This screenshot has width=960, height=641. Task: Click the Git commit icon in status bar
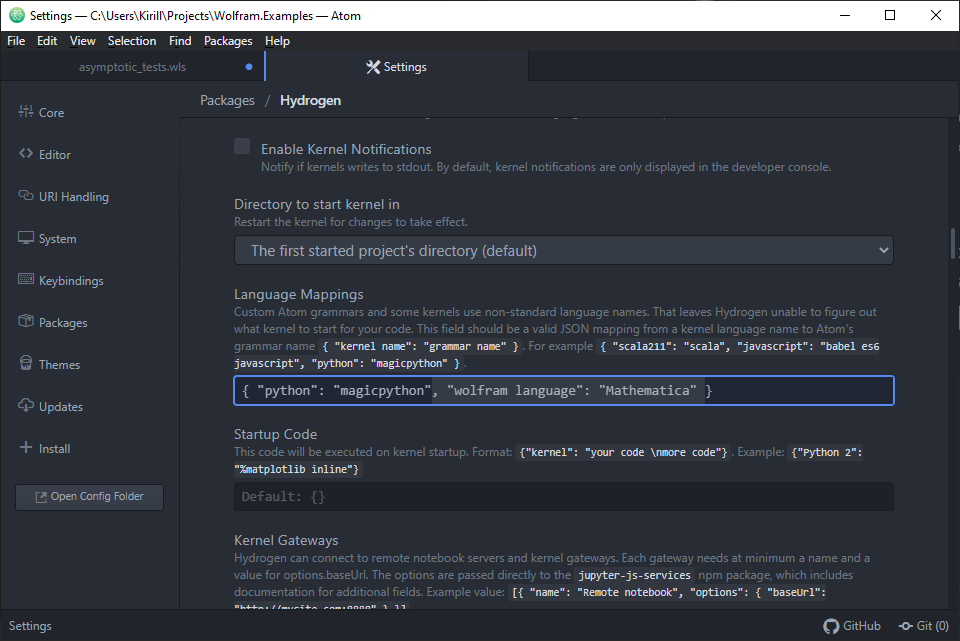pos(906,626)
